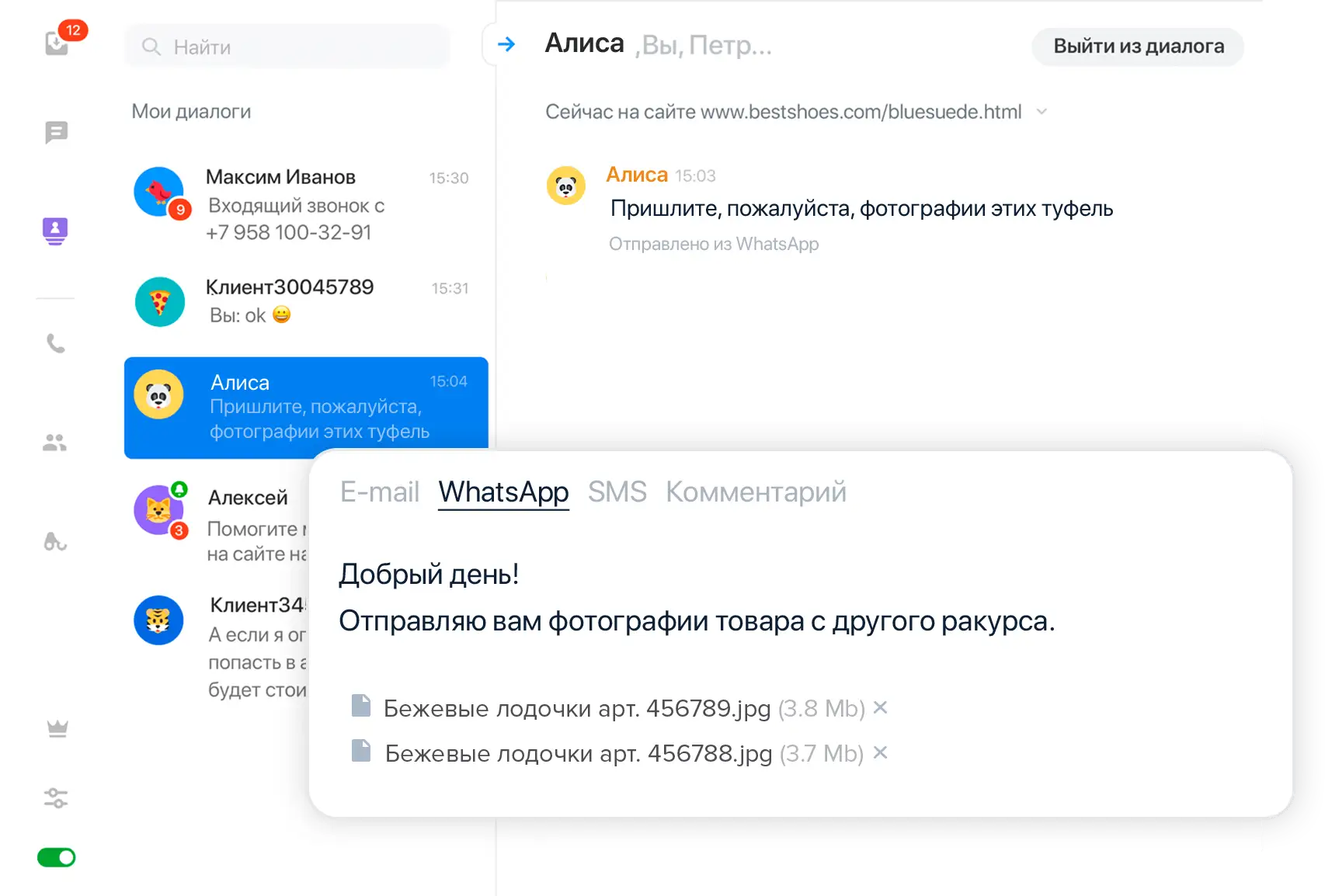Open the phone calls section
Screen dimensions: 1325x896
[56, 343]
